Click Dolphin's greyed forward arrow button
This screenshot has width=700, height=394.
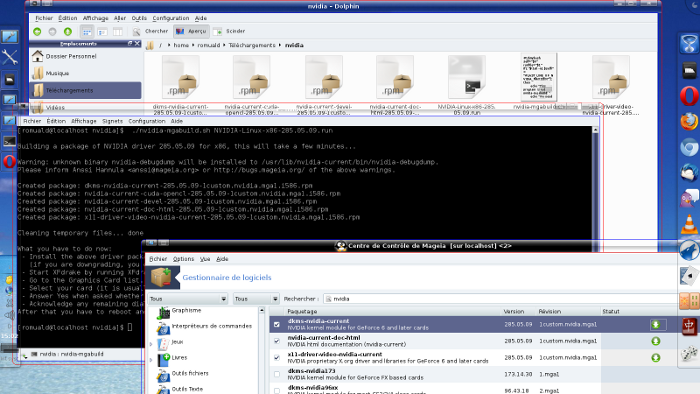point(53,31)
